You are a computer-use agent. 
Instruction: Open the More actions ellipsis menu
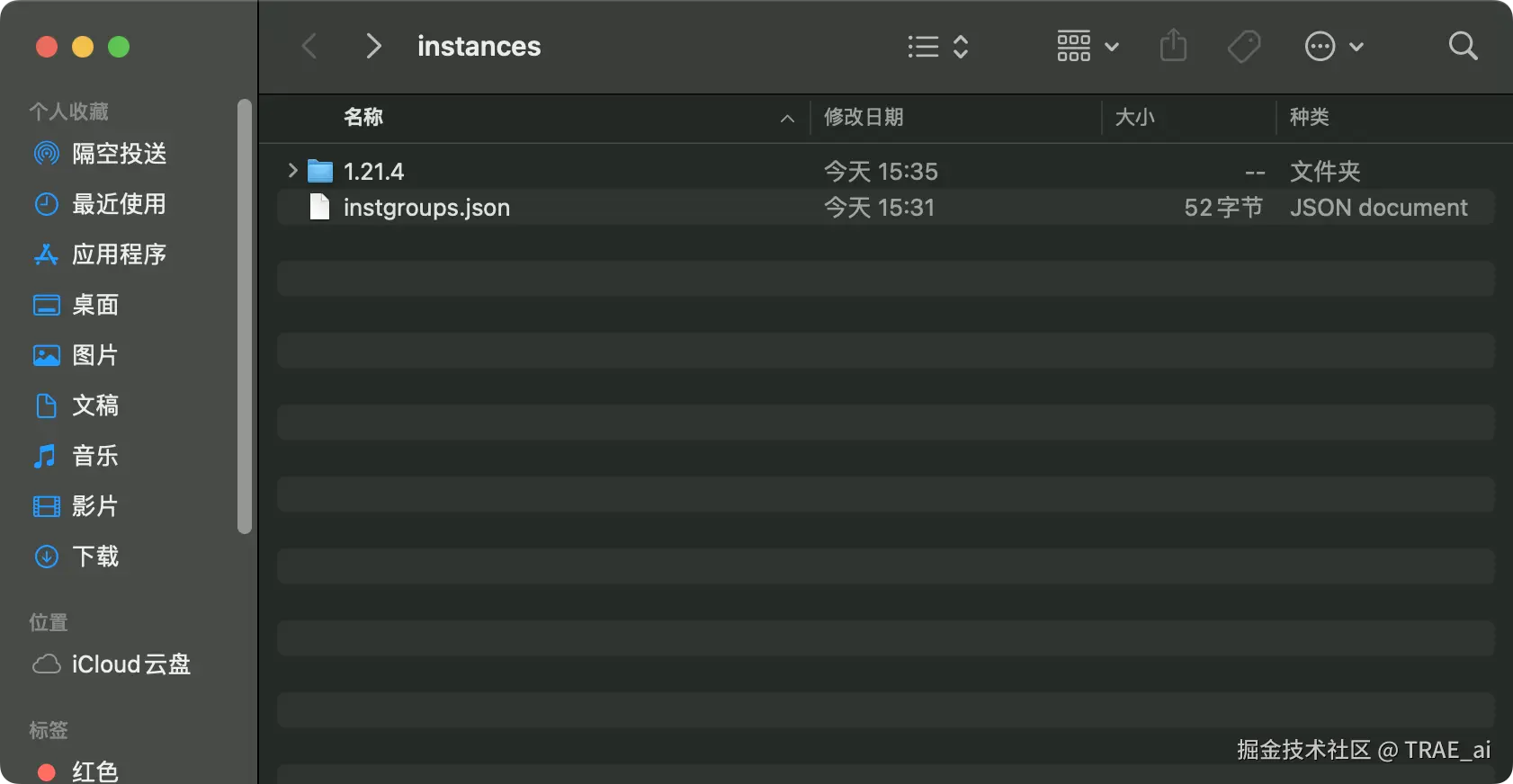(x=1333, y=47)
